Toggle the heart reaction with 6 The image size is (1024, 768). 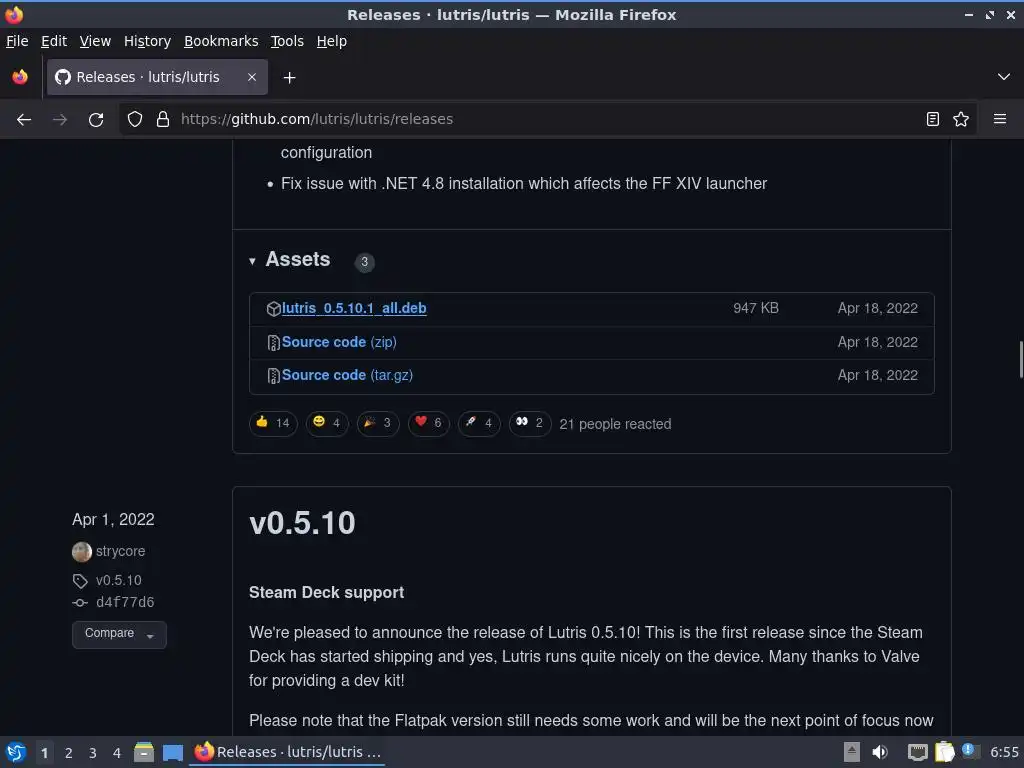point(428,423)
